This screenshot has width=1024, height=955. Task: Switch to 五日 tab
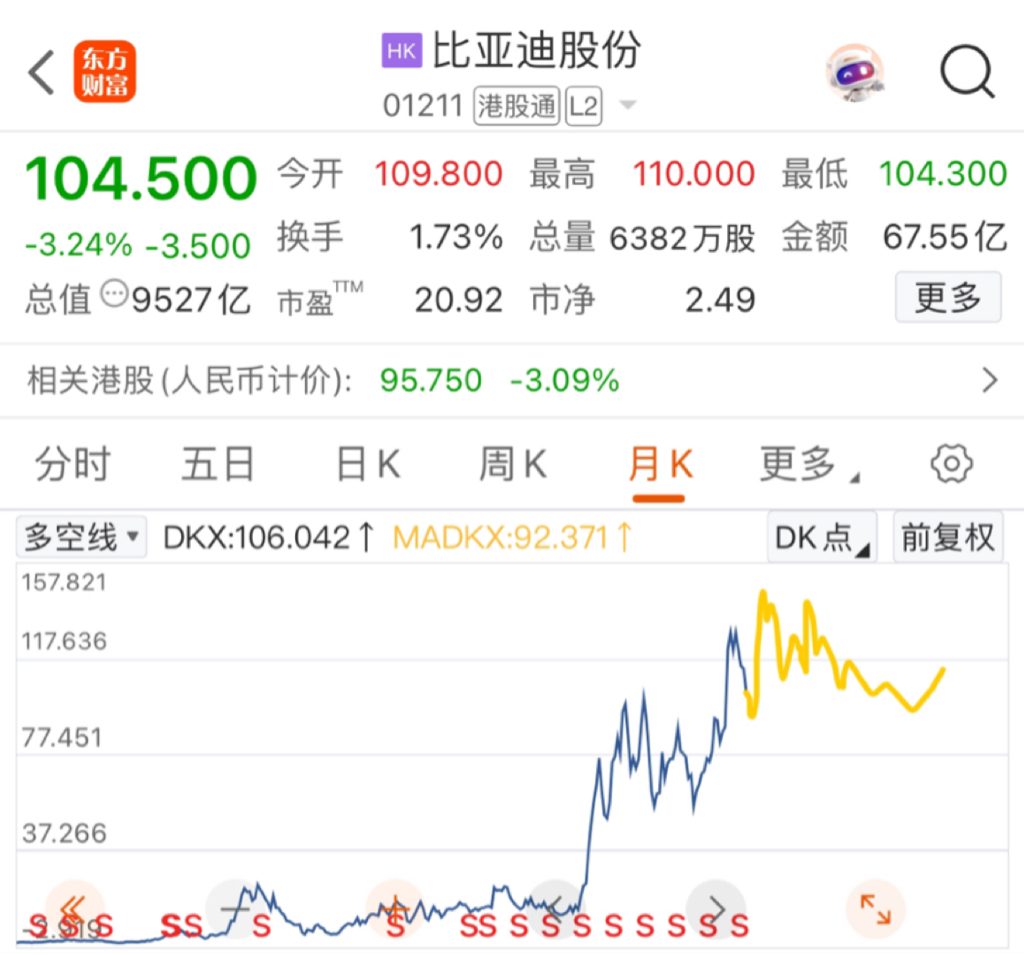pyautogui.click(x=217, y=464)
